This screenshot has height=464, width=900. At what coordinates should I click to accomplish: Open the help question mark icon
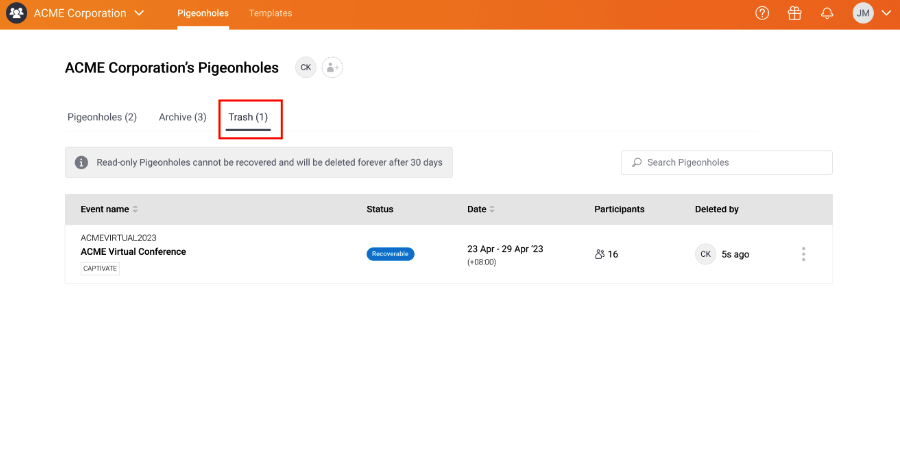(x=762, y=13)
